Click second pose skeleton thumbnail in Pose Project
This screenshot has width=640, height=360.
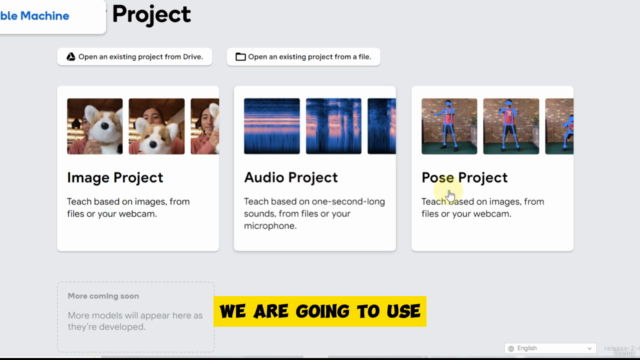[511, 126]
